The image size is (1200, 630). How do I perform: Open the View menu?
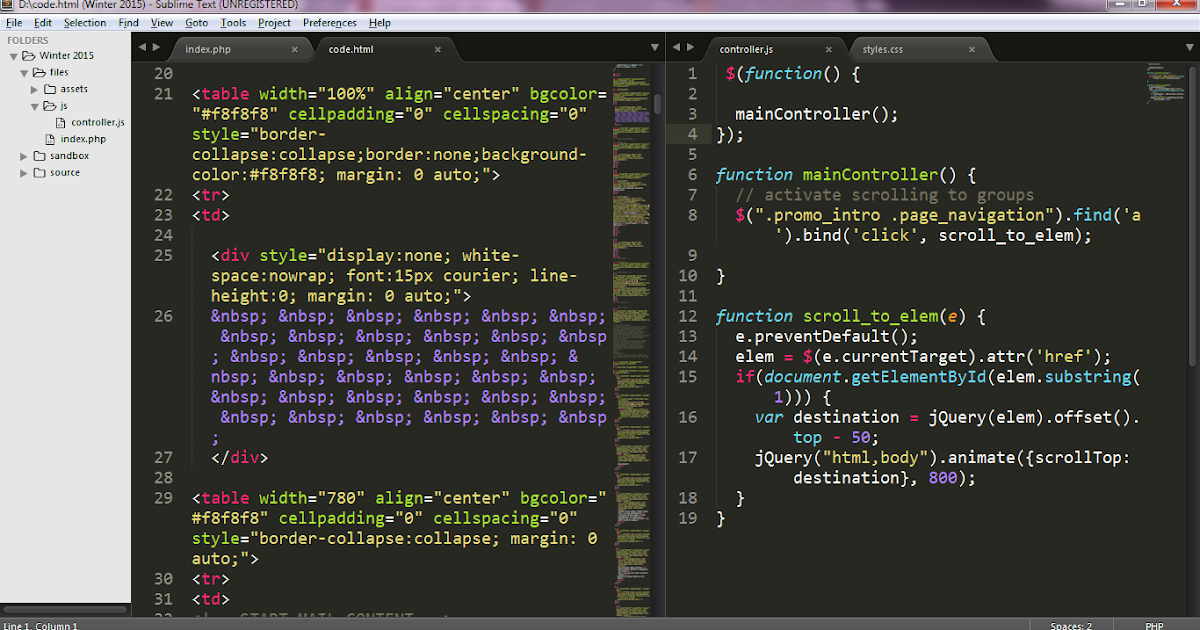[162, 22]
